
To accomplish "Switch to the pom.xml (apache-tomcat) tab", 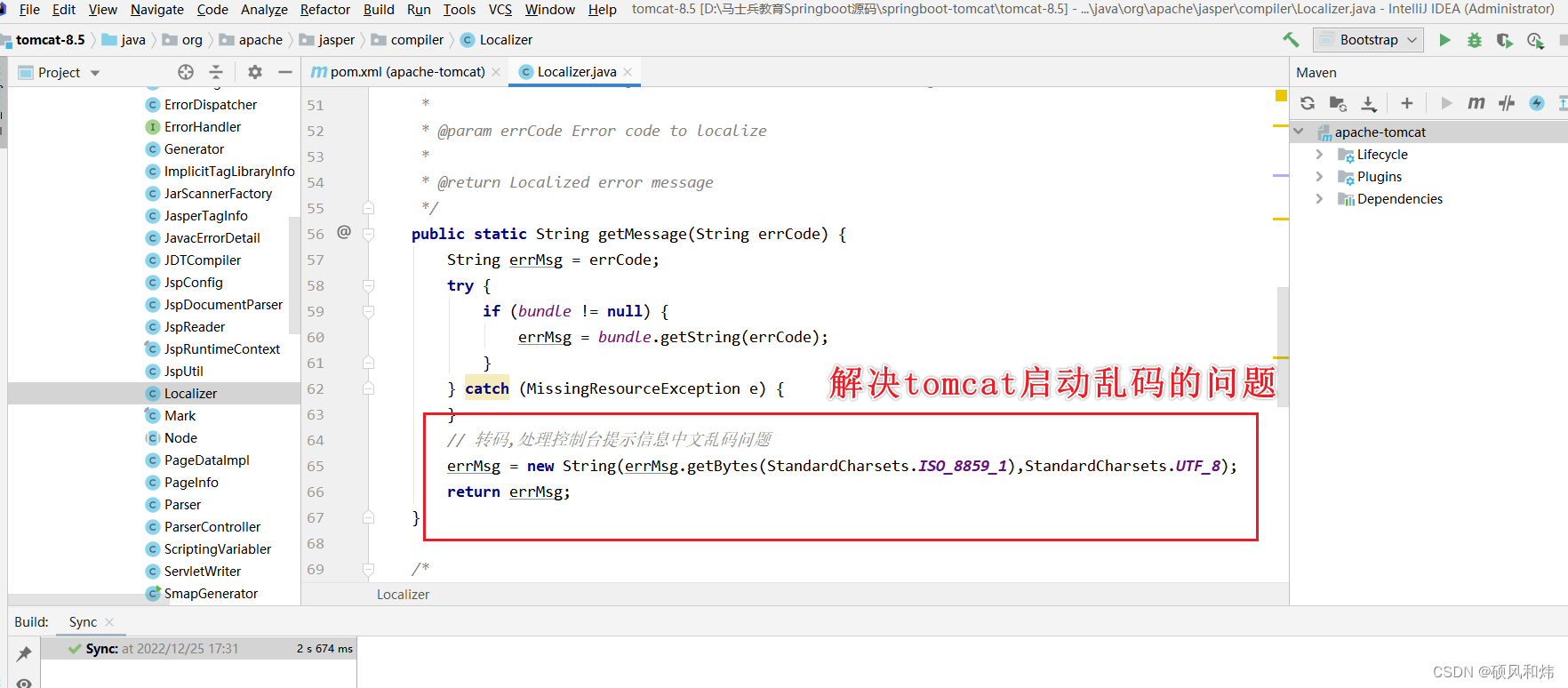I will (406, 72).
